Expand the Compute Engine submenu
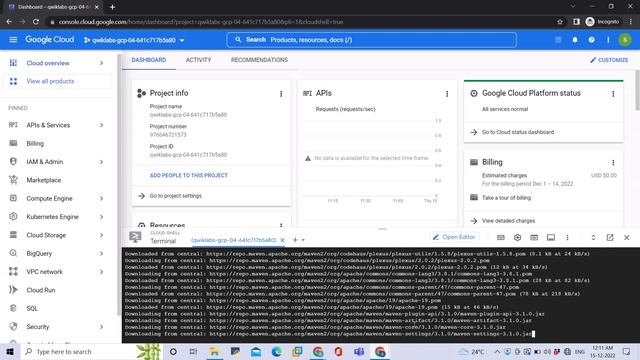Image resolution: width=640 pixels, height=360 pixels. (102, 198)
